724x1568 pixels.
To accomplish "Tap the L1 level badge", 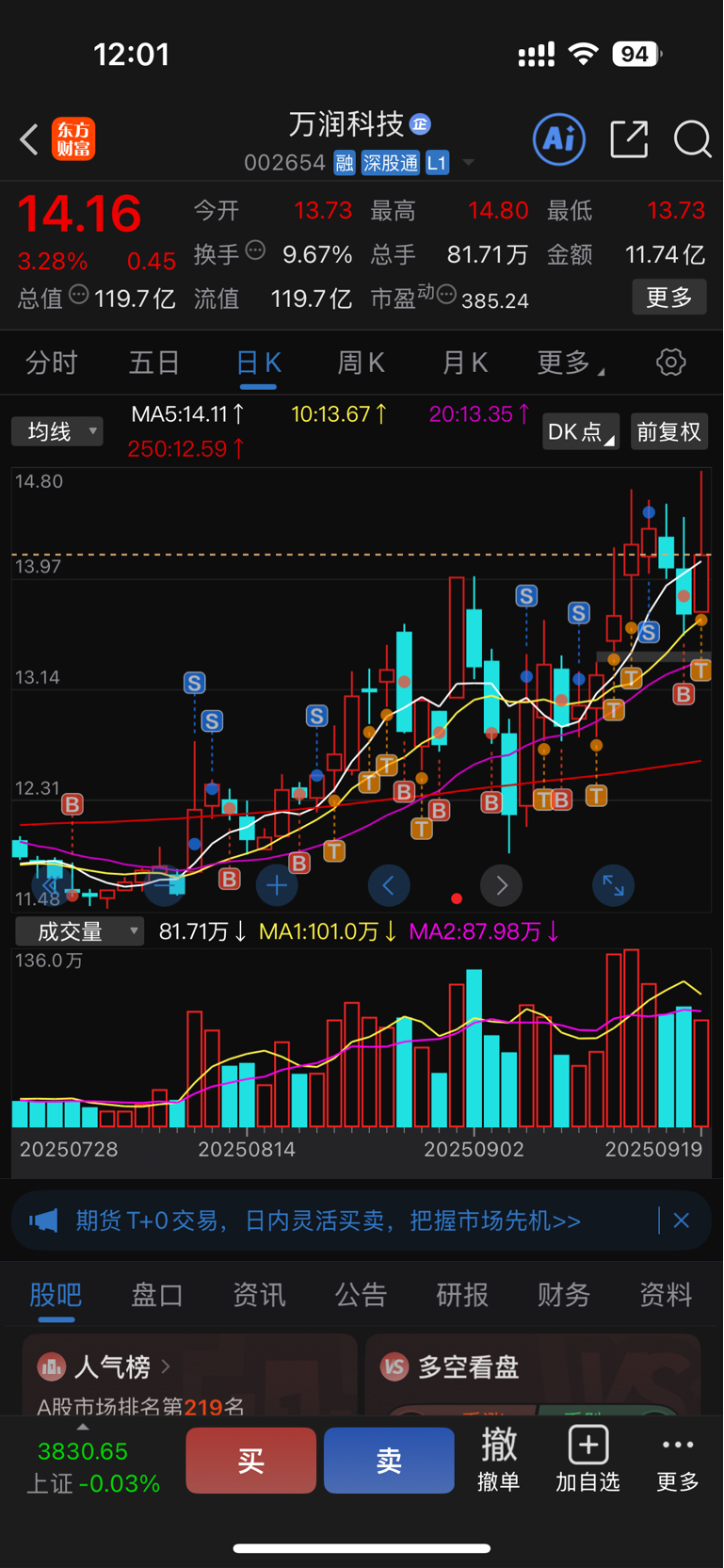I will (x=437, y=163).
